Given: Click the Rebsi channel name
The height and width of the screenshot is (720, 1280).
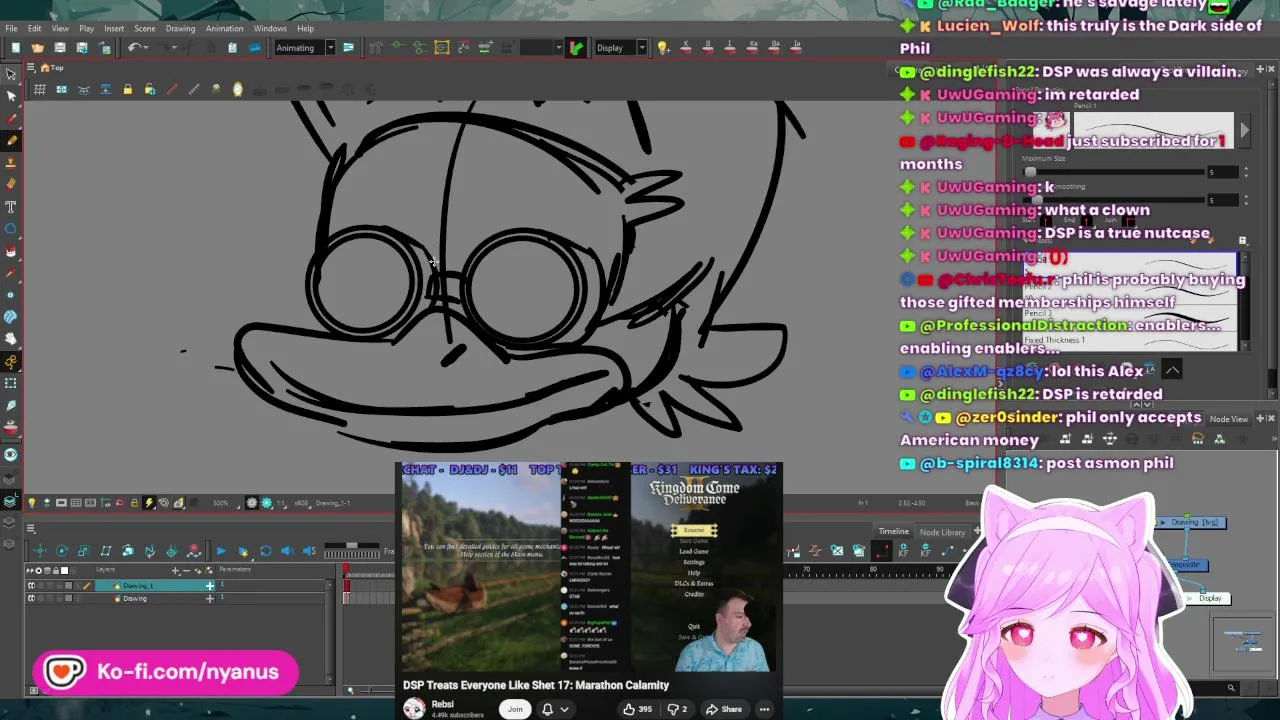Looking at the screenshot, I should pyautogui.click(x=442, y=704).
